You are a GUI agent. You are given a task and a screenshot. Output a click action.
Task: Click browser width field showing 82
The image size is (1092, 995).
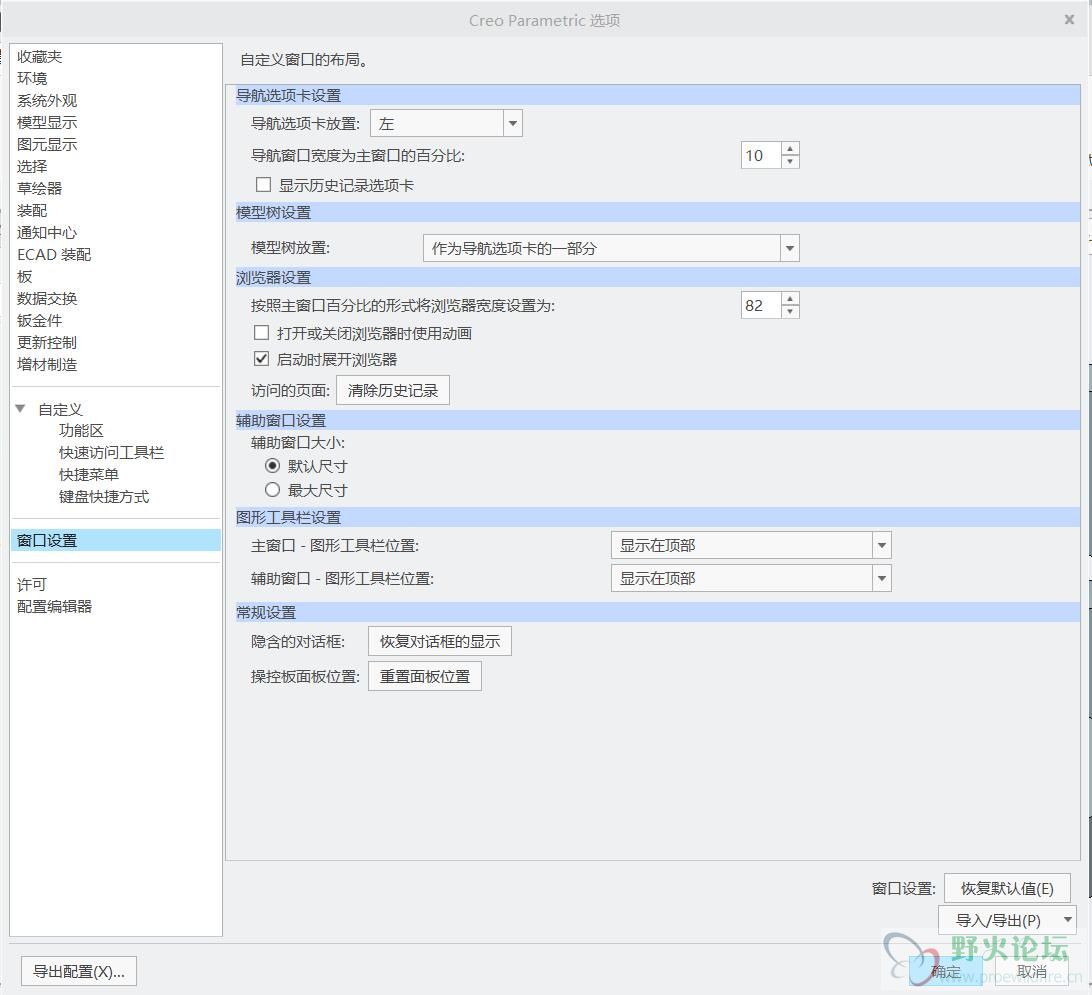[761, 305]
